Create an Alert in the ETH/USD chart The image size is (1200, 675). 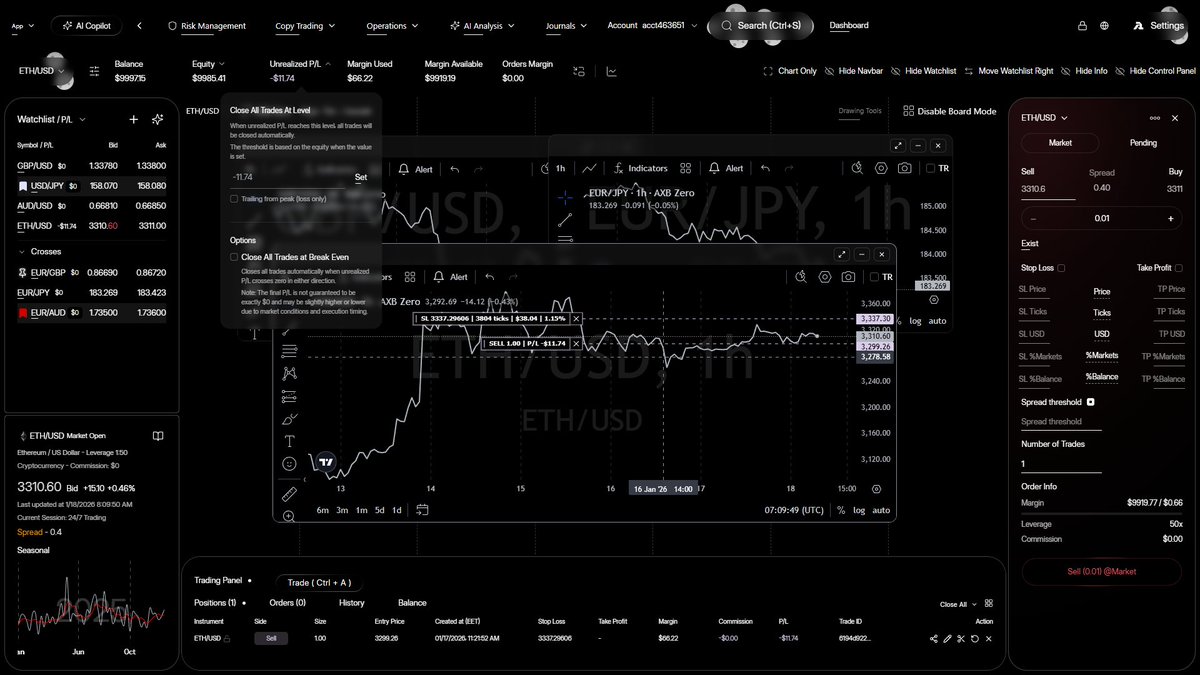click(x=450, y=277)
